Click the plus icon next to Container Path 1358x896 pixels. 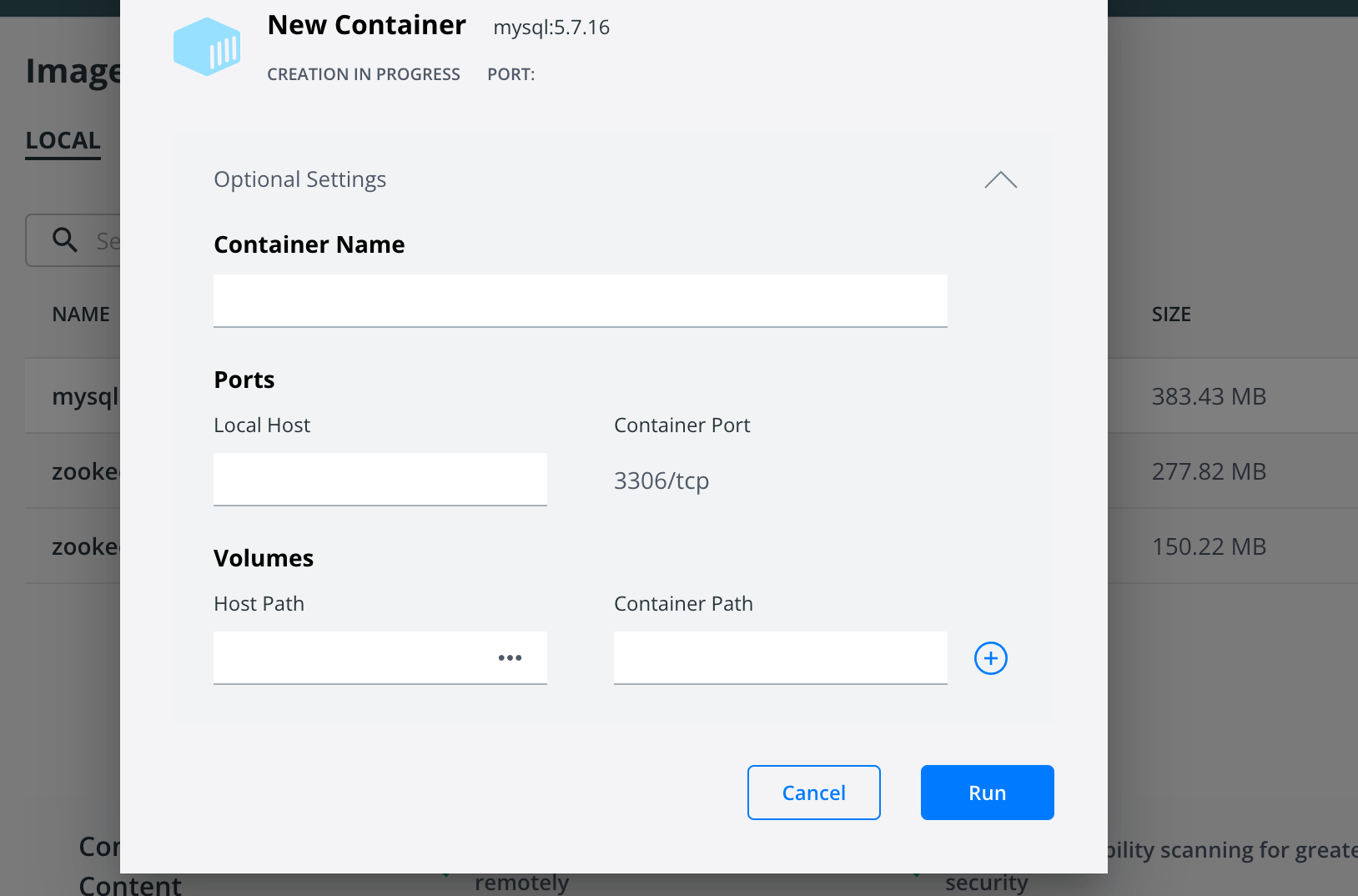coord(990,658)
